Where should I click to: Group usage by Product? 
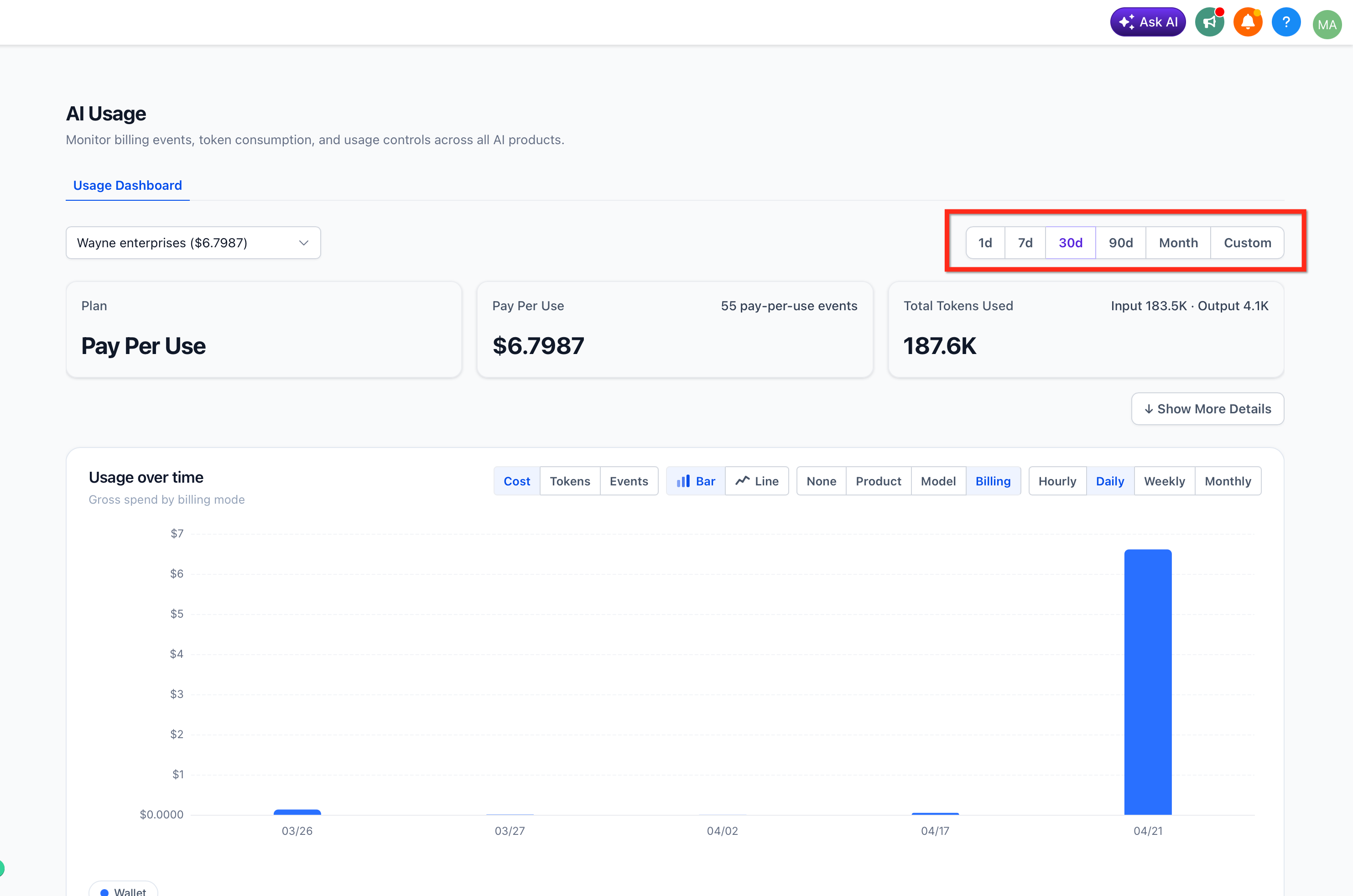tap(878, 481)
